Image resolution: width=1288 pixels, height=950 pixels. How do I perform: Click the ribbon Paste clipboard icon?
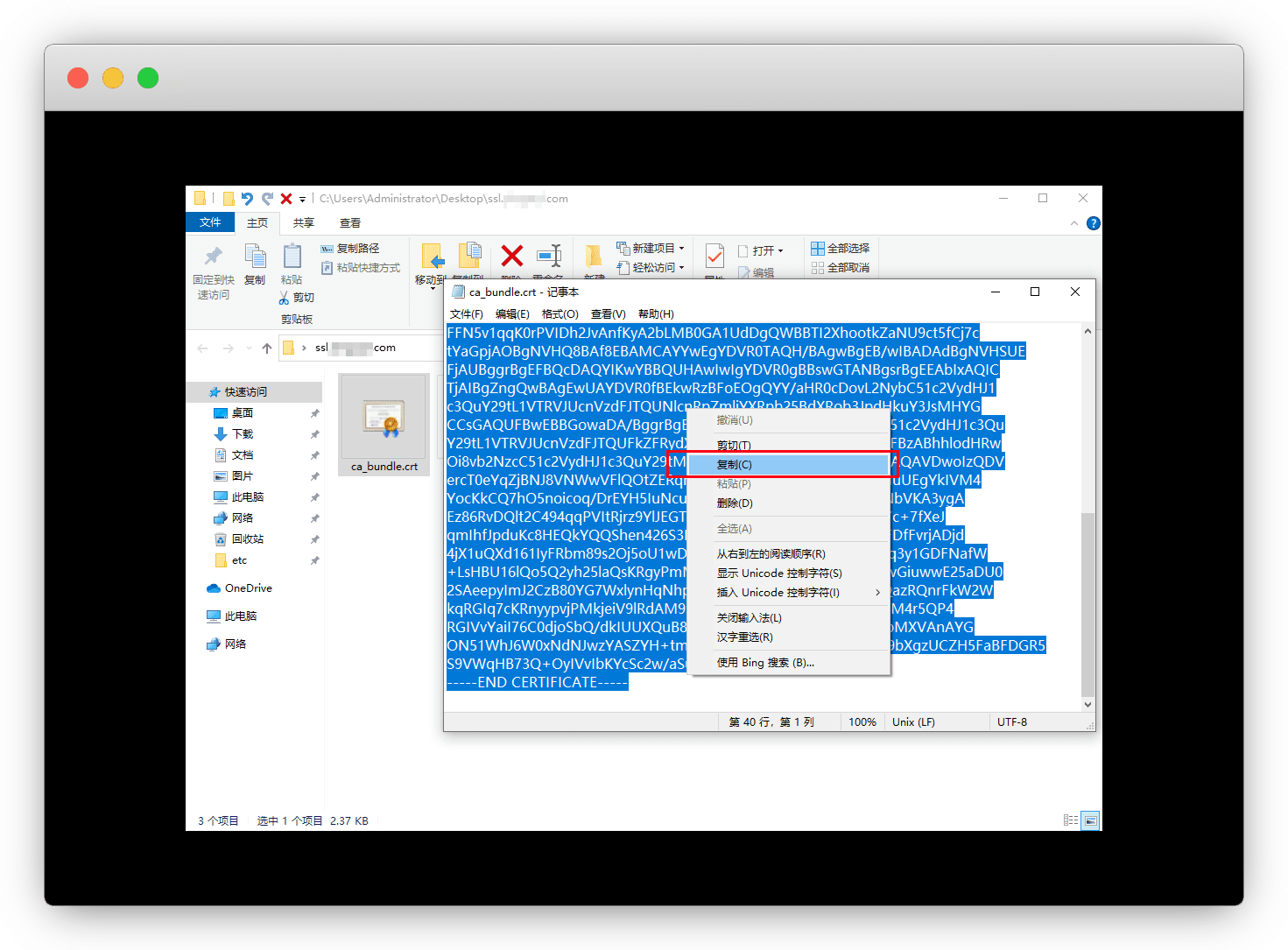(292, 257)
